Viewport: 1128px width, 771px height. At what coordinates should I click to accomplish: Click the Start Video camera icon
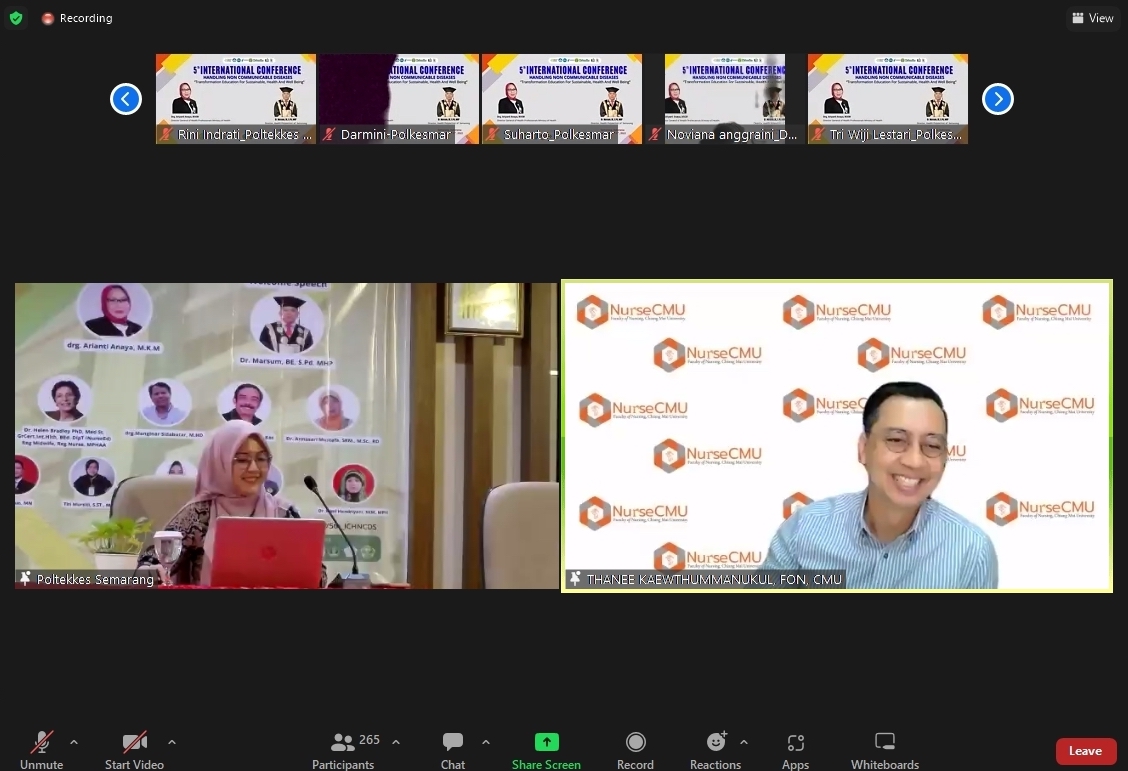coord(135,742)
